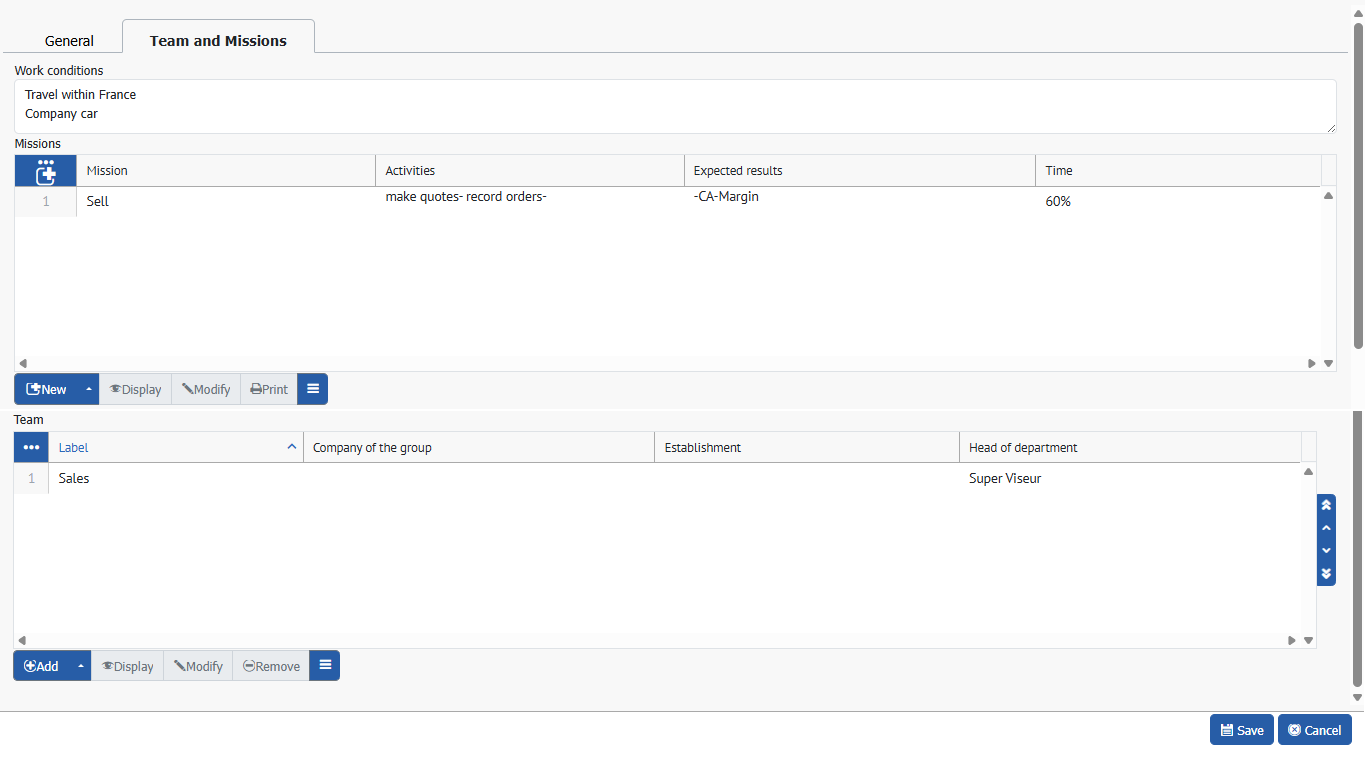
Task: Print the Missions list
Action: (x=269, y=389)
